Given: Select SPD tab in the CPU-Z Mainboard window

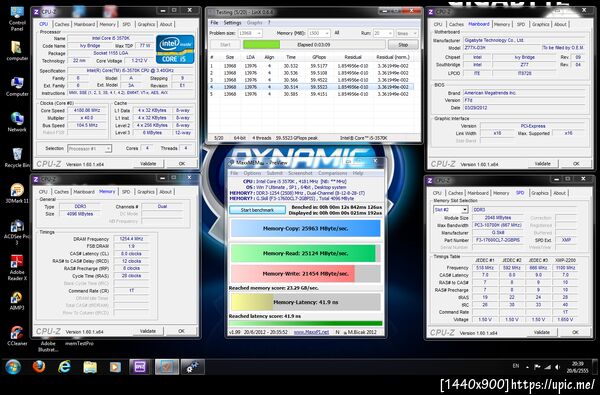Looking at the screenshot, I should 521,24.
